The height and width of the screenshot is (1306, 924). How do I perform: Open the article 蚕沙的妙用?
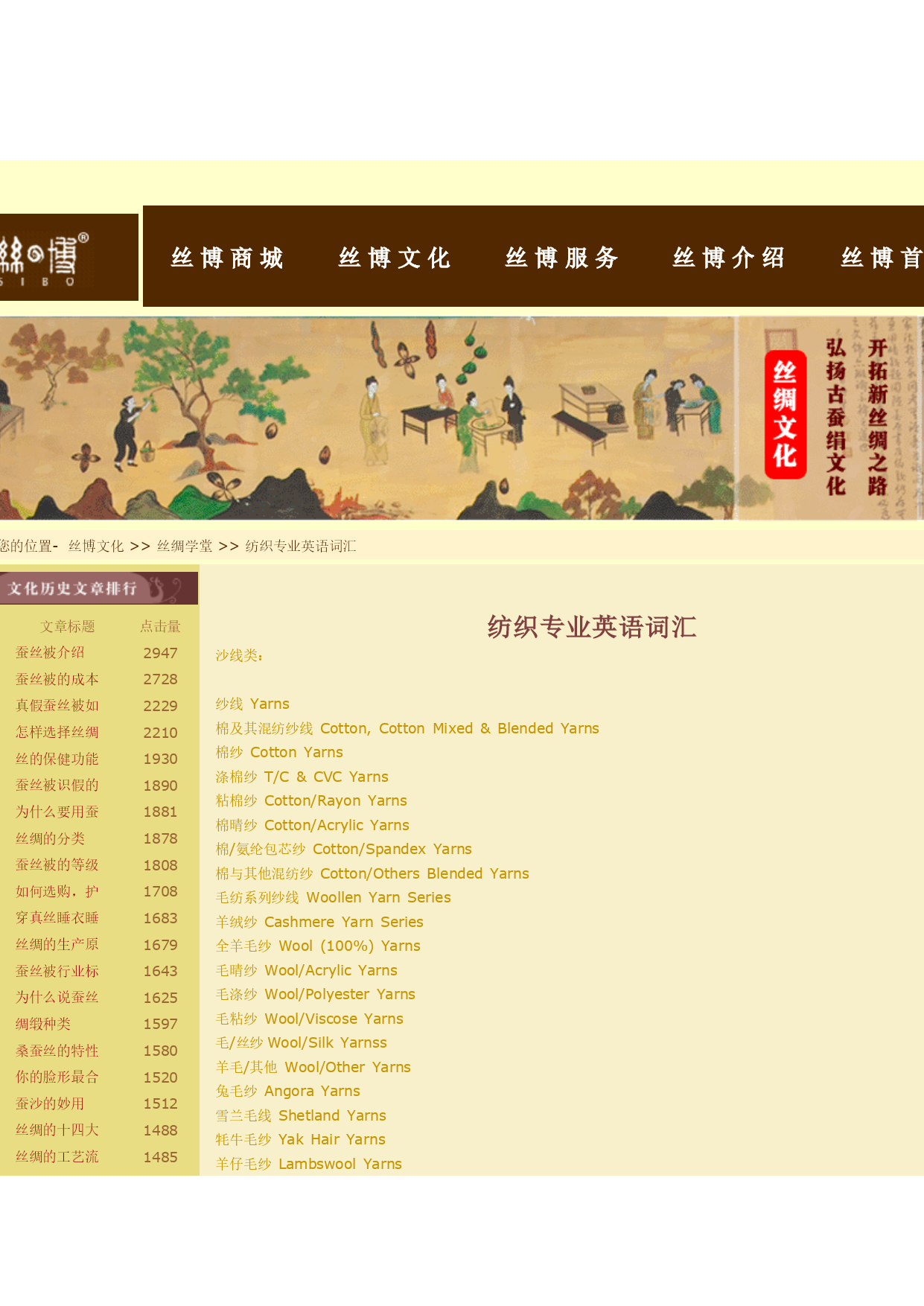point(50,1103)
